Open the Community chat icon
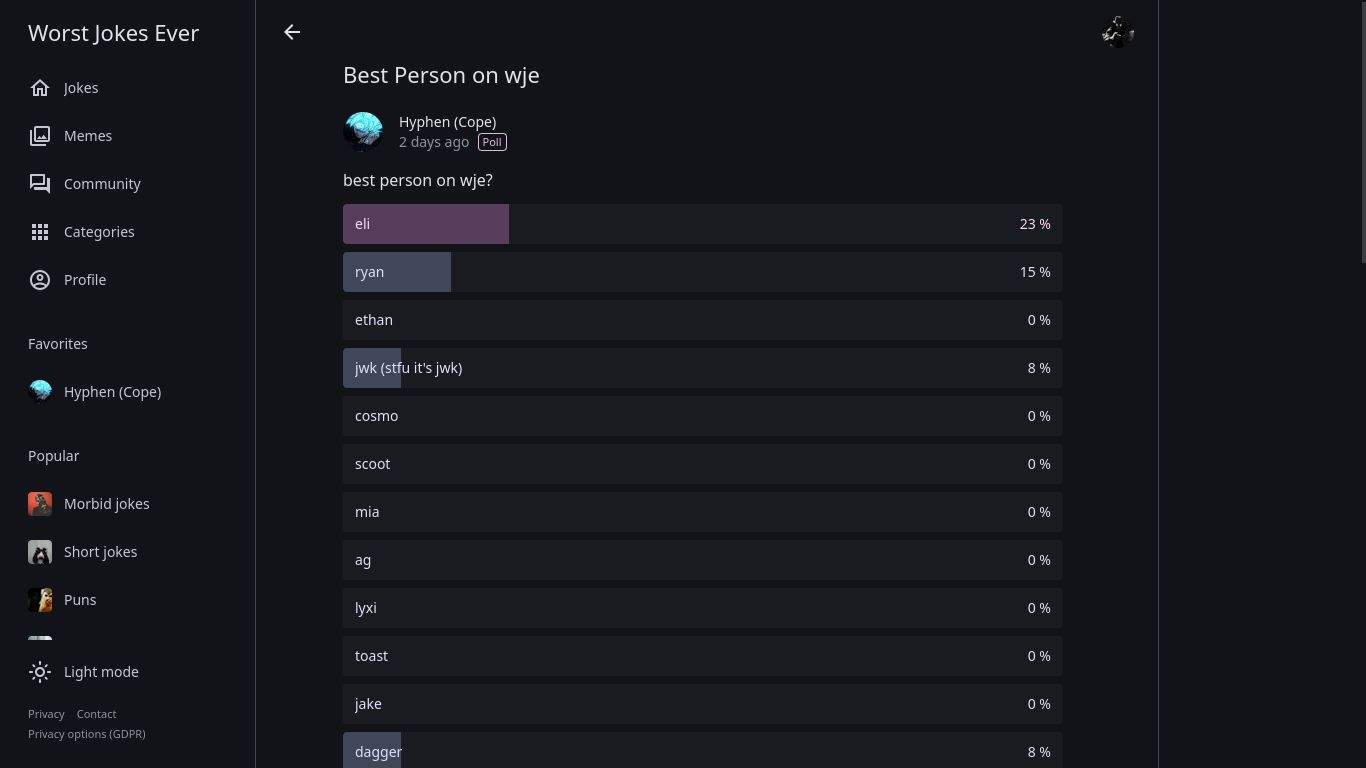 (x=40, y=184)
